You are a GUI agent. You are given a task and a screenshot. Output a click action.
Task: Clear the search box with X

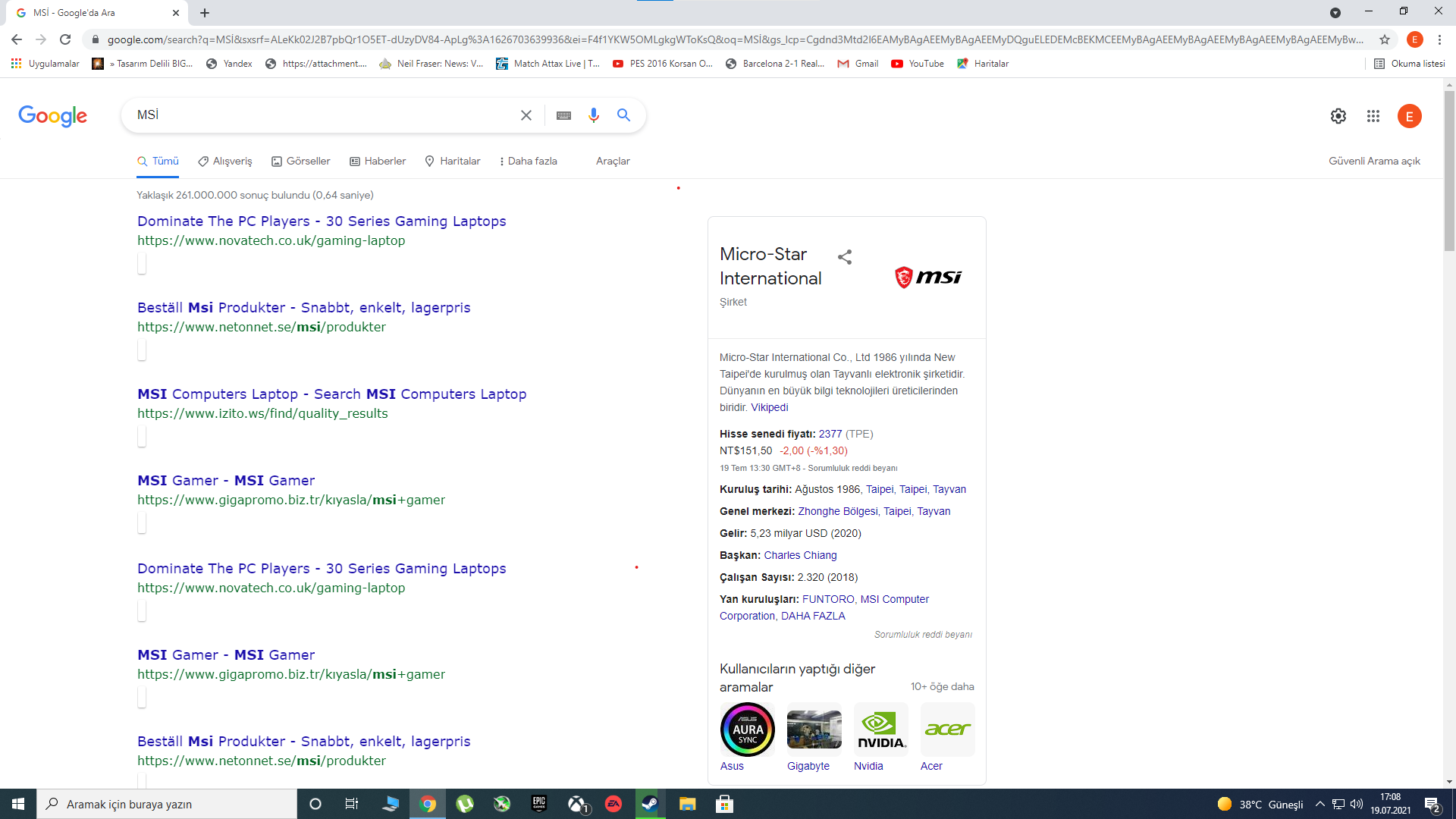coord(526,115)
